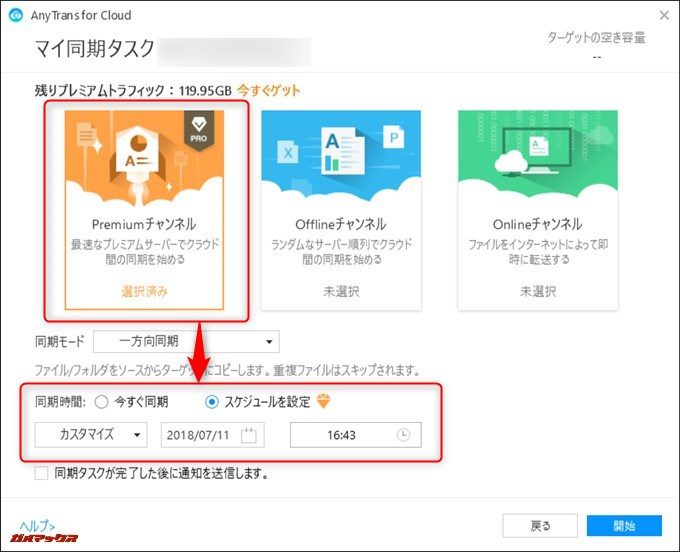
Task: Click the calendar icon in date field
Action: [250, 435]
